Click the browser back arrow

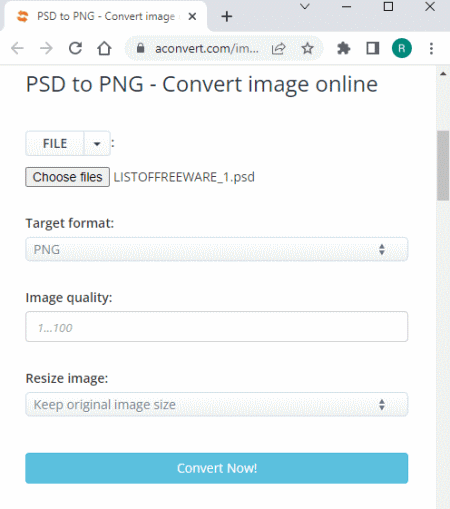(x=17, y=49)
